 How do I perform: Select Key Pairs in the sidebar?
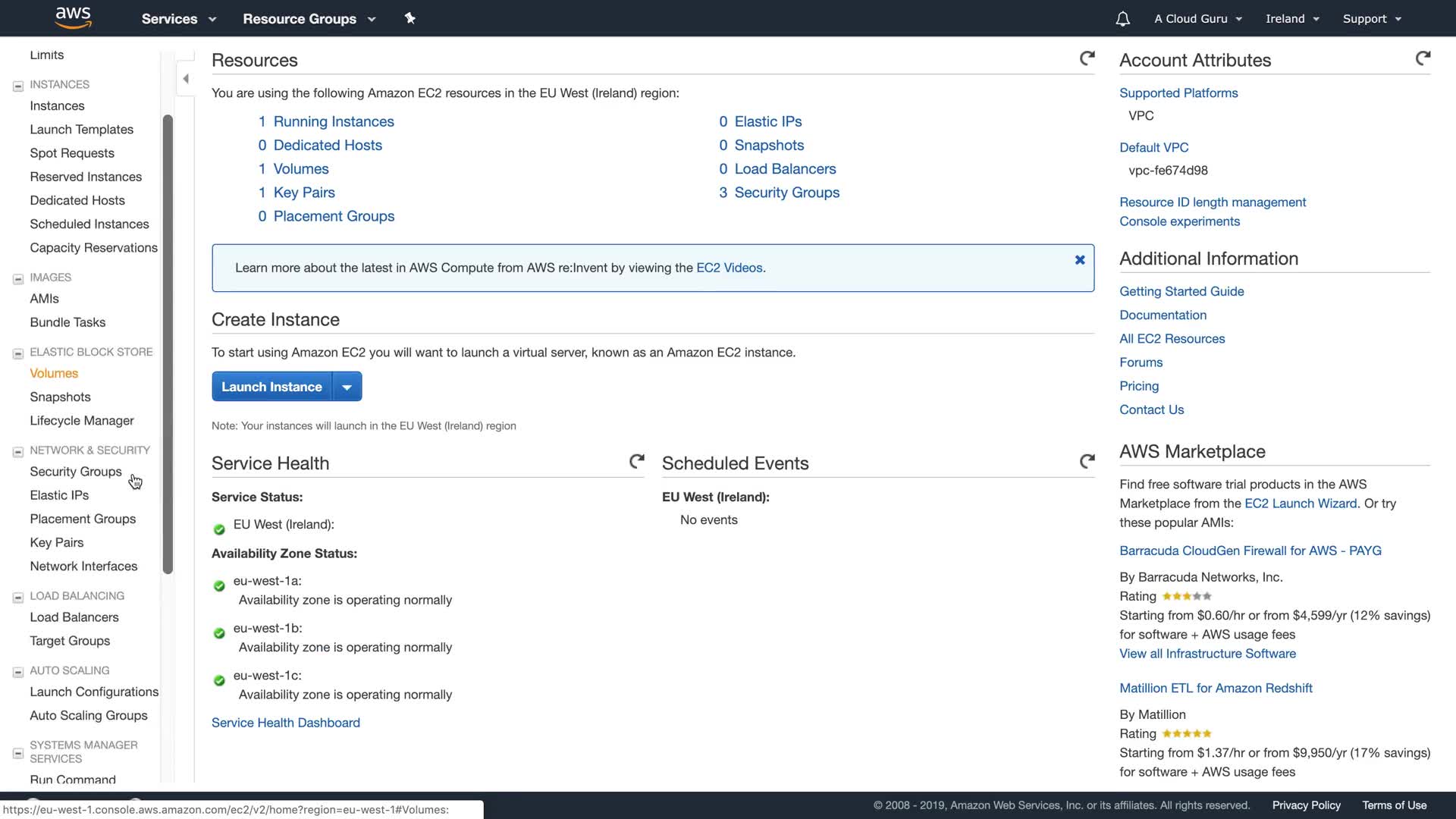click(x=57, y=542)
